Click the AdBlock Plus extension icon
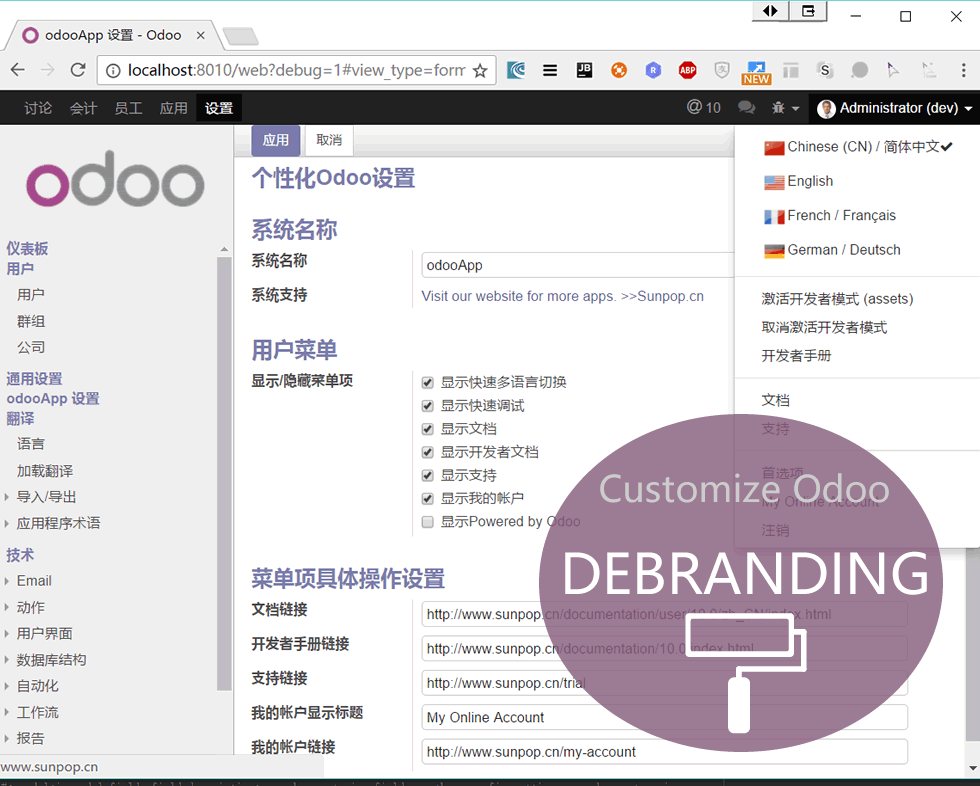Viewport: 980px width, 786px height. 687,70
